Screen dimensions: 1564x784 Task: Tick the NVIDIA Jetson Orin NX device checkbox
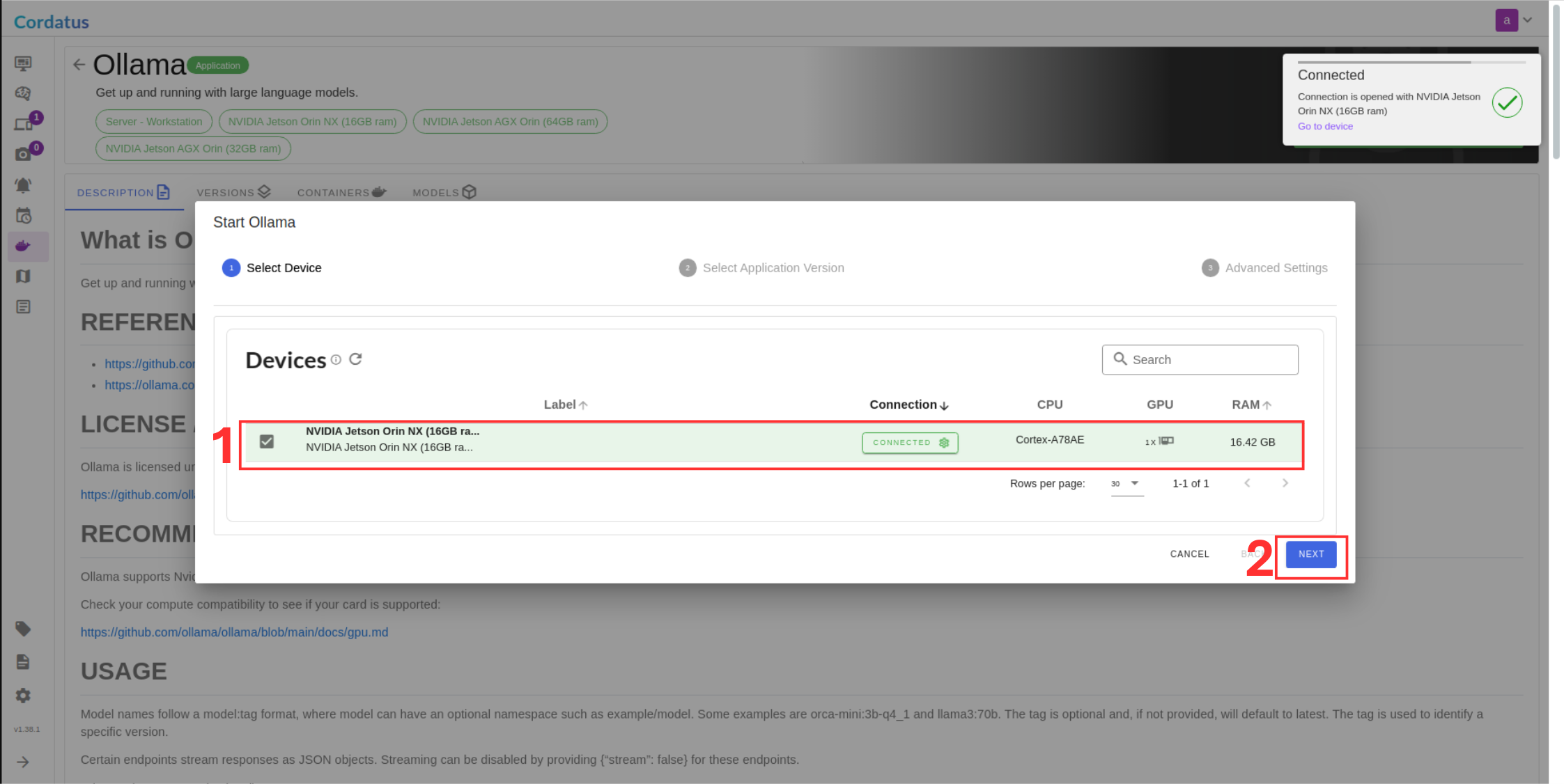pos(266,441)
